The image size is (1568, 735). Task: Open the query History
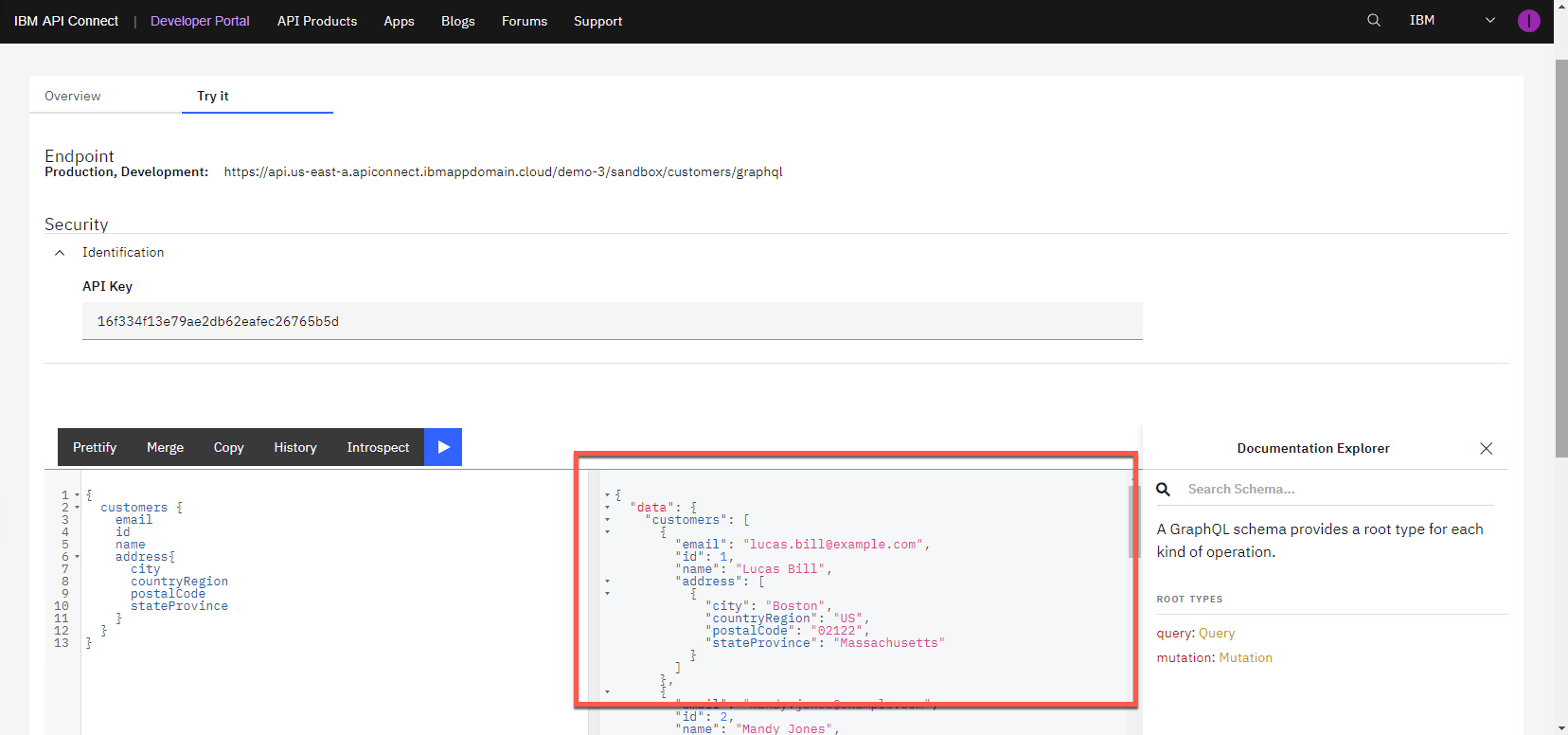point(294,448)
